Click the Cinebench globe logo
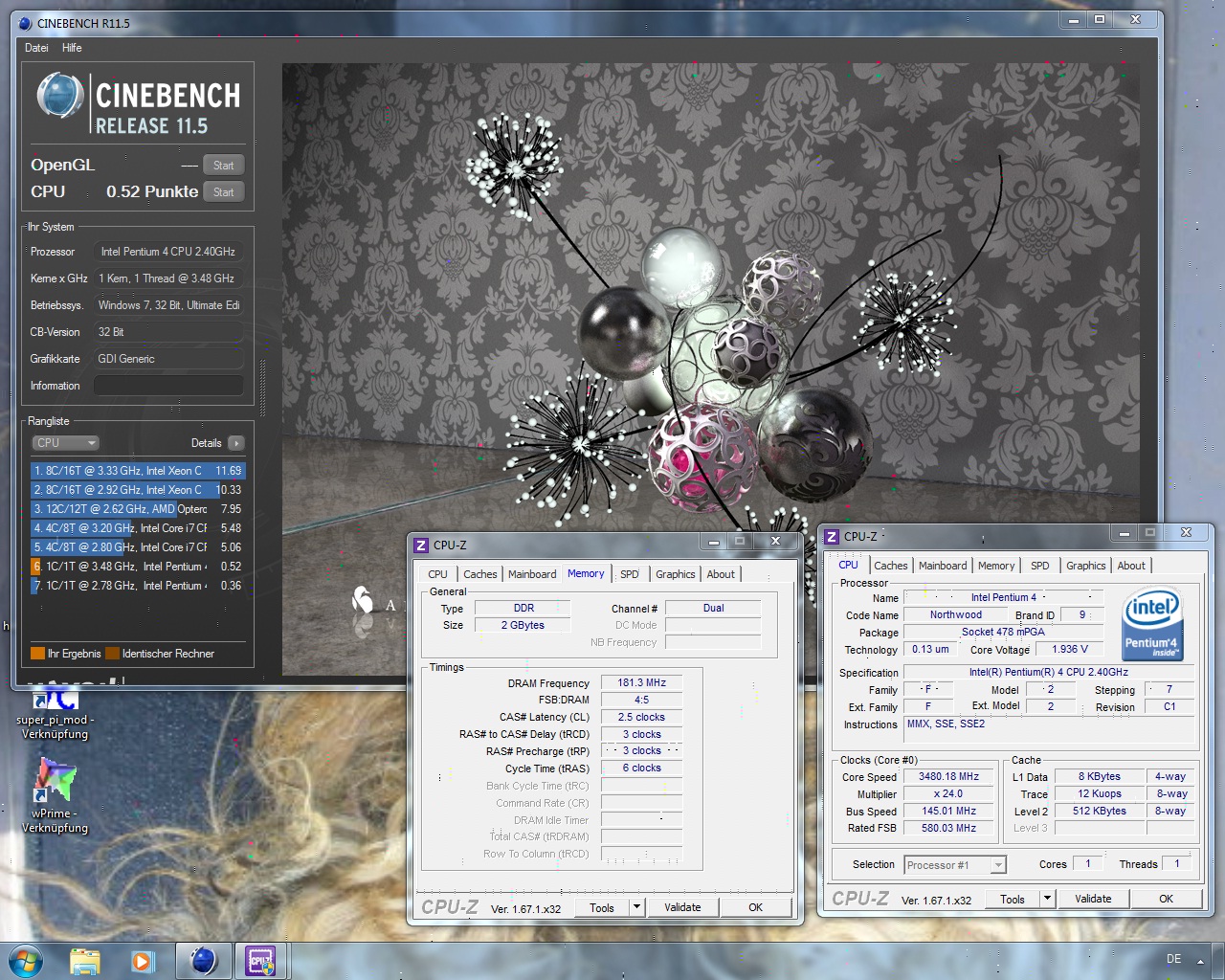Image resolution: width=1225 pixels, height=980 pixels. (x=60, y=97)
